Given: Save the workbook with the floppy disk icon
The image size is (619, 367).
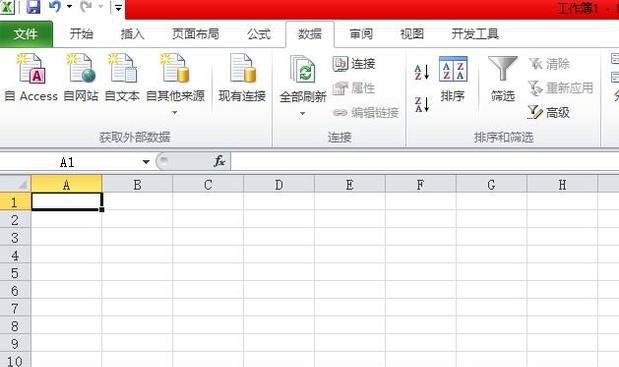Looking at the screenshot, I should (34, 7).
